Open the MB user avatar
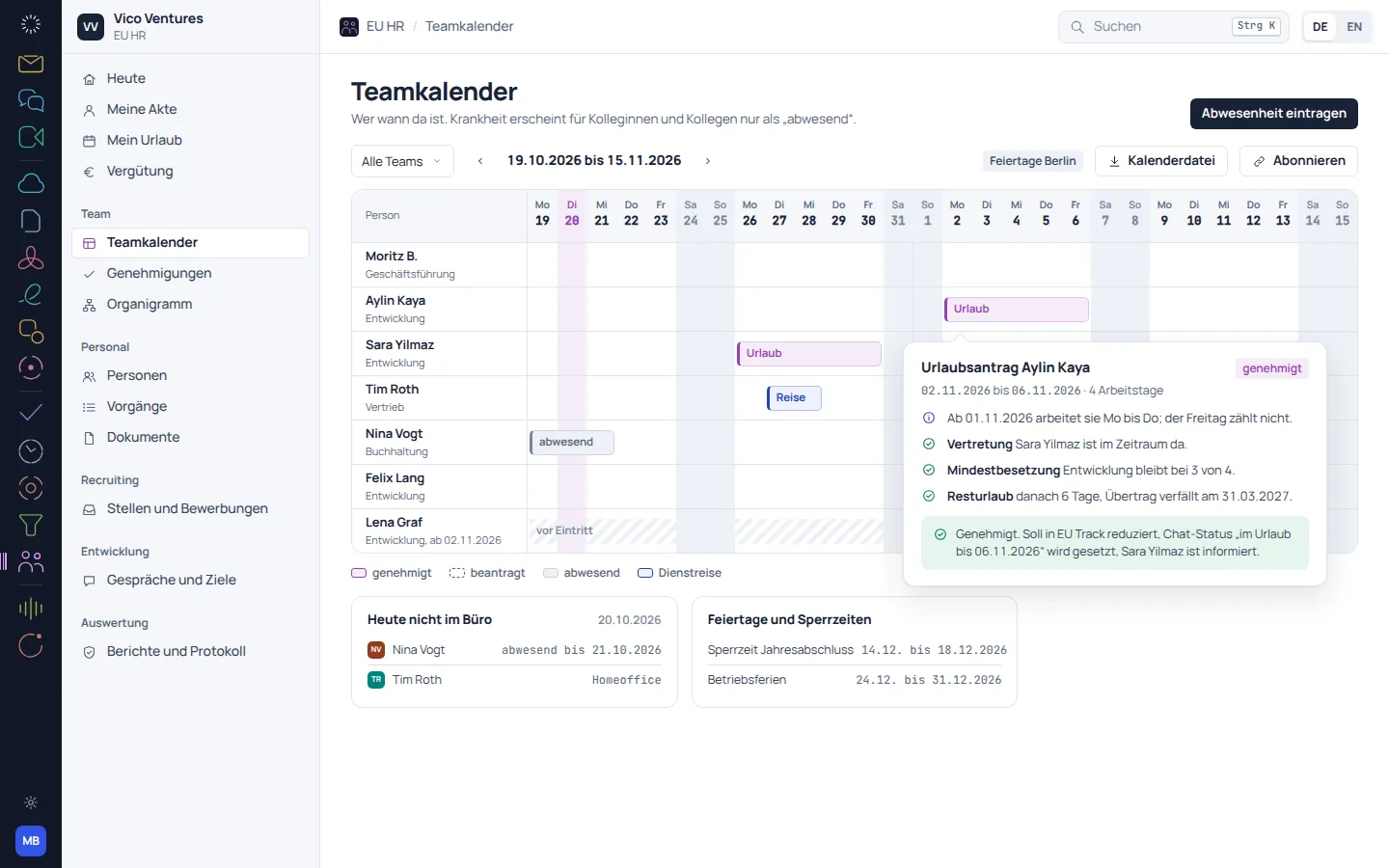 coord(31,841)
